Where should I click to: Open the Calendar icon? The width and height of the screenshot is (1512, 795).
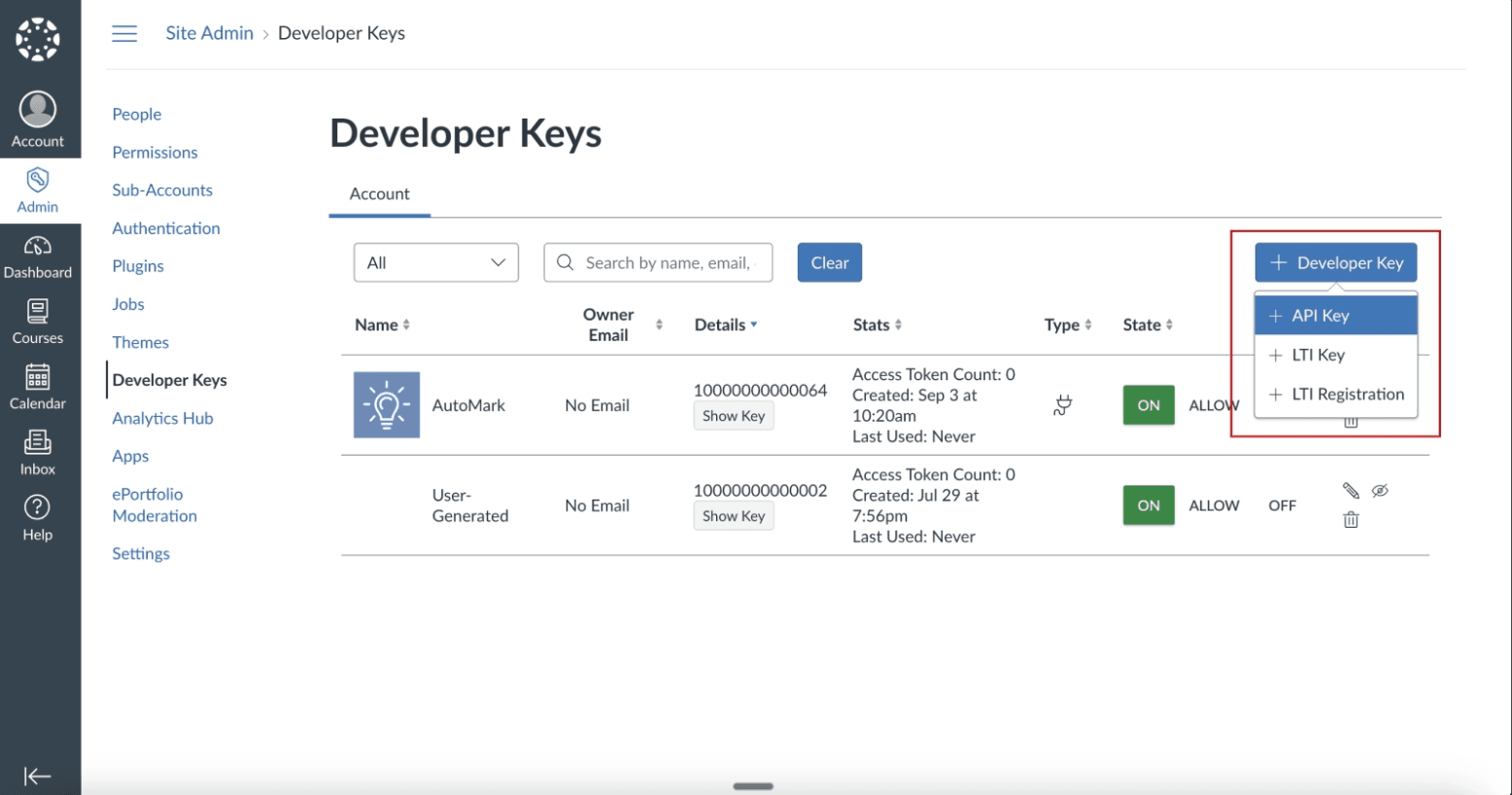pos(37,387)
